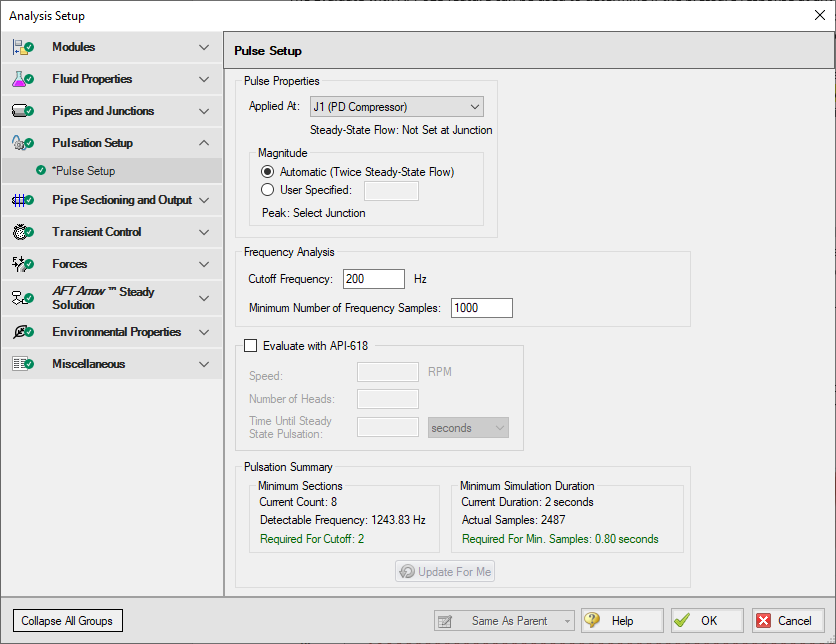
Task: Enable Evaluate with API-618 checkbox
Action: [x=251, y=346]
